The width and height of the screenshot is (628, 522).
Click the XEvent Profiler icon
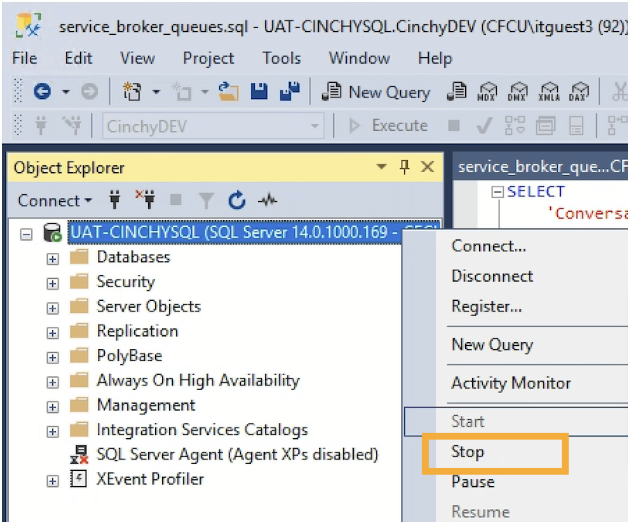click(x=78, y=479)
